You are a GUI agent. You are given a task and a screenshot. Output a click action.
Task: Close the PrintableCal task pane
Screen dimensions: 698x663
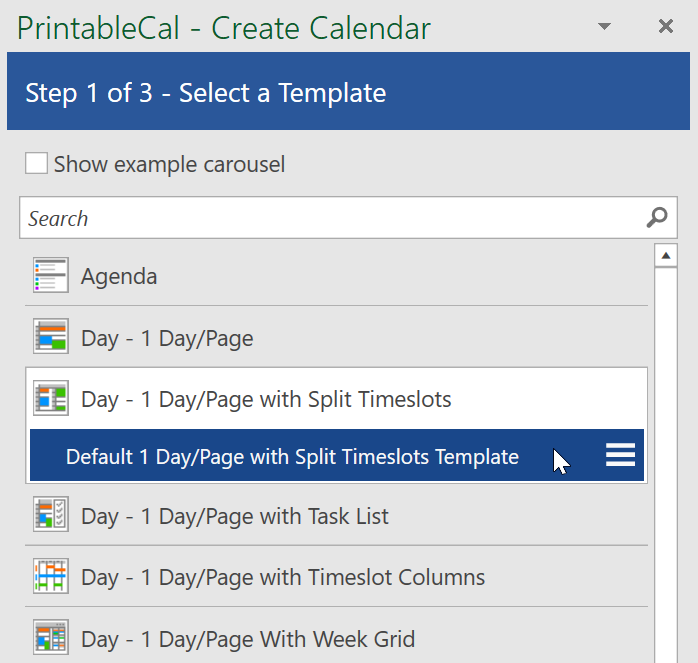point(666,26)
